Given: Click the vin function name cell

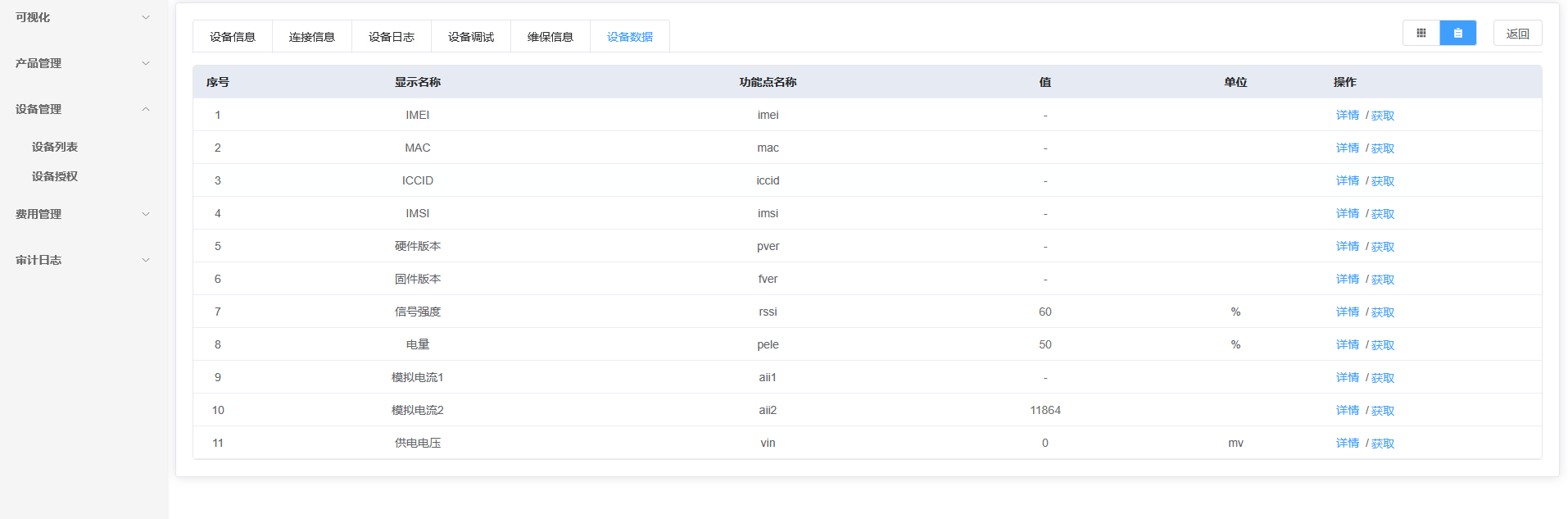Looking at the screenshot, I should pyautogui.click(x=768, y=443).
